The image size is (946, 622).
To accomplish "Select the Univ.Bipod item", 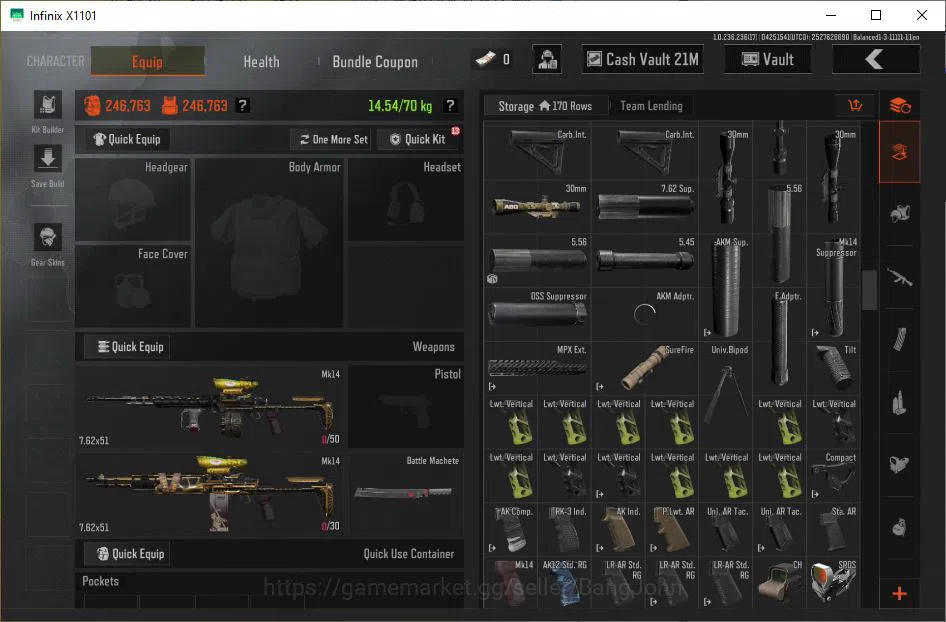I will (725, 395).
